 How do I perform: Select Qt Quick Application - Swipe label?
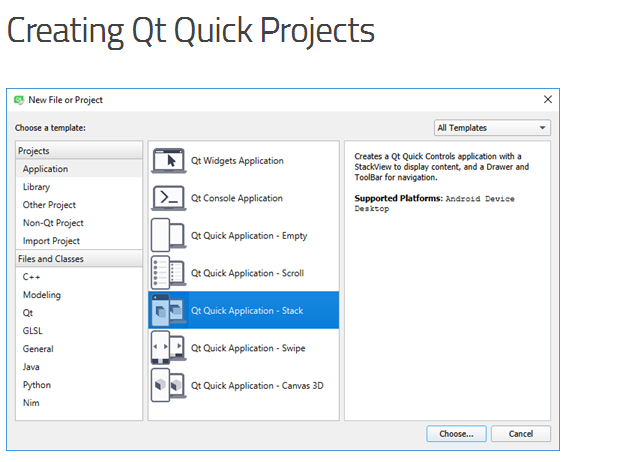(248, 348)
